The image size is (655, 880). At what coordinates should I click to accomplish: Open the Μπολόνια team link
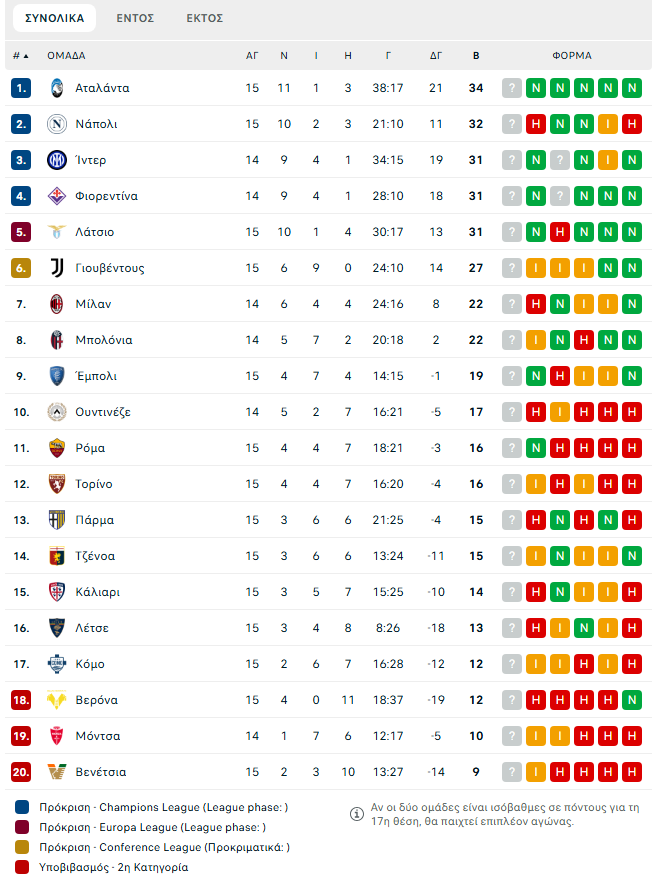click(103, 340)
